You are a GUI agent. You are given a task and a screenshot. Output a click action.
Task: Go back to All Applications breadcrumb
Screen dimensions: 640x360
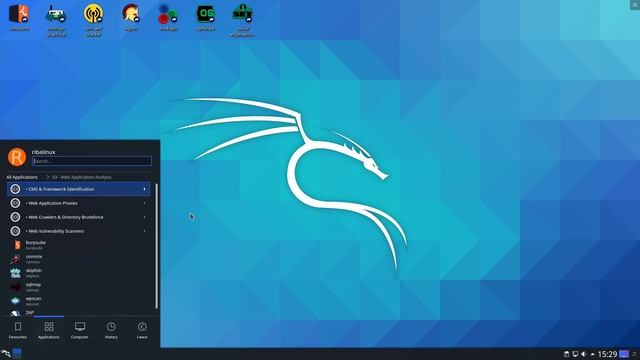pos(22,177)
